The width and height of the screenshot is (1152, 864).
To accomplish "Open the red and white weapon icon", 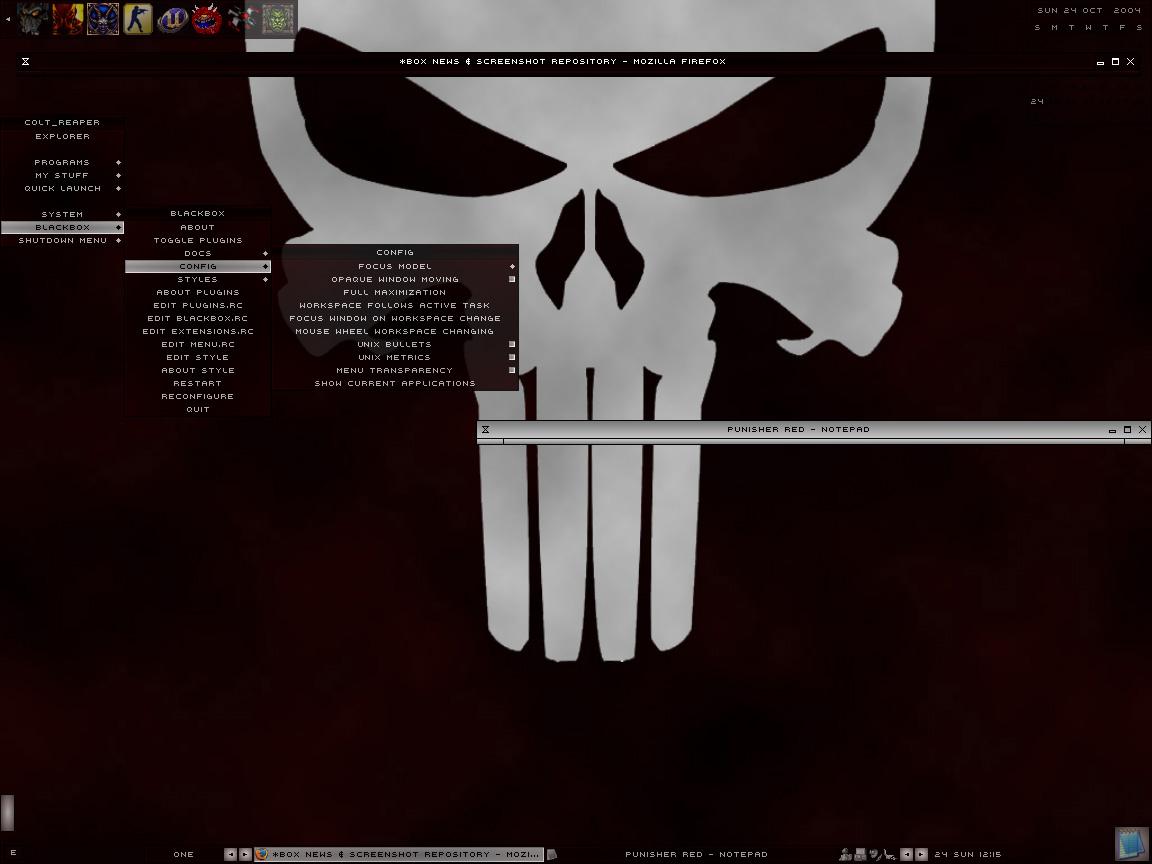I will (242, 18).
